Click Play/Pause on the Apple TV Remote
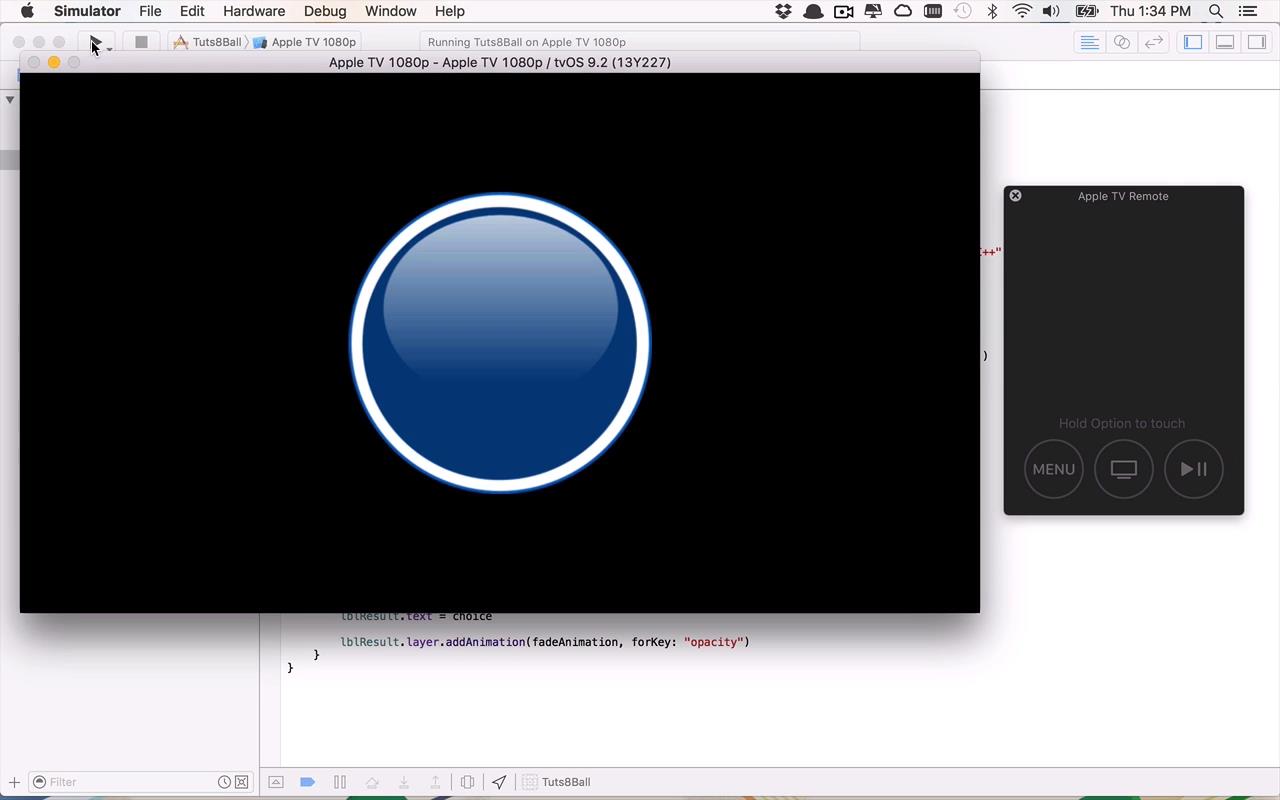 coord(1194,469)
